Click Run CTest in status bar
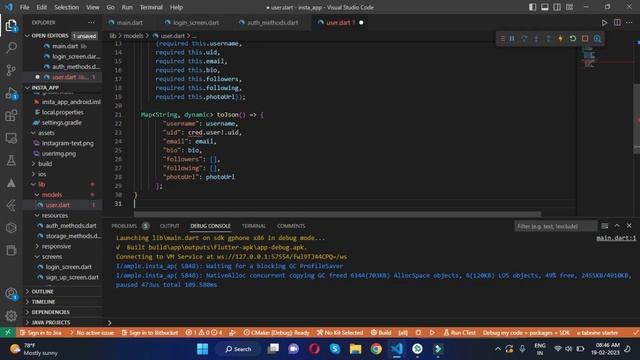The height and width of the screenshot is (360, 640). click(x=460, y=333)
